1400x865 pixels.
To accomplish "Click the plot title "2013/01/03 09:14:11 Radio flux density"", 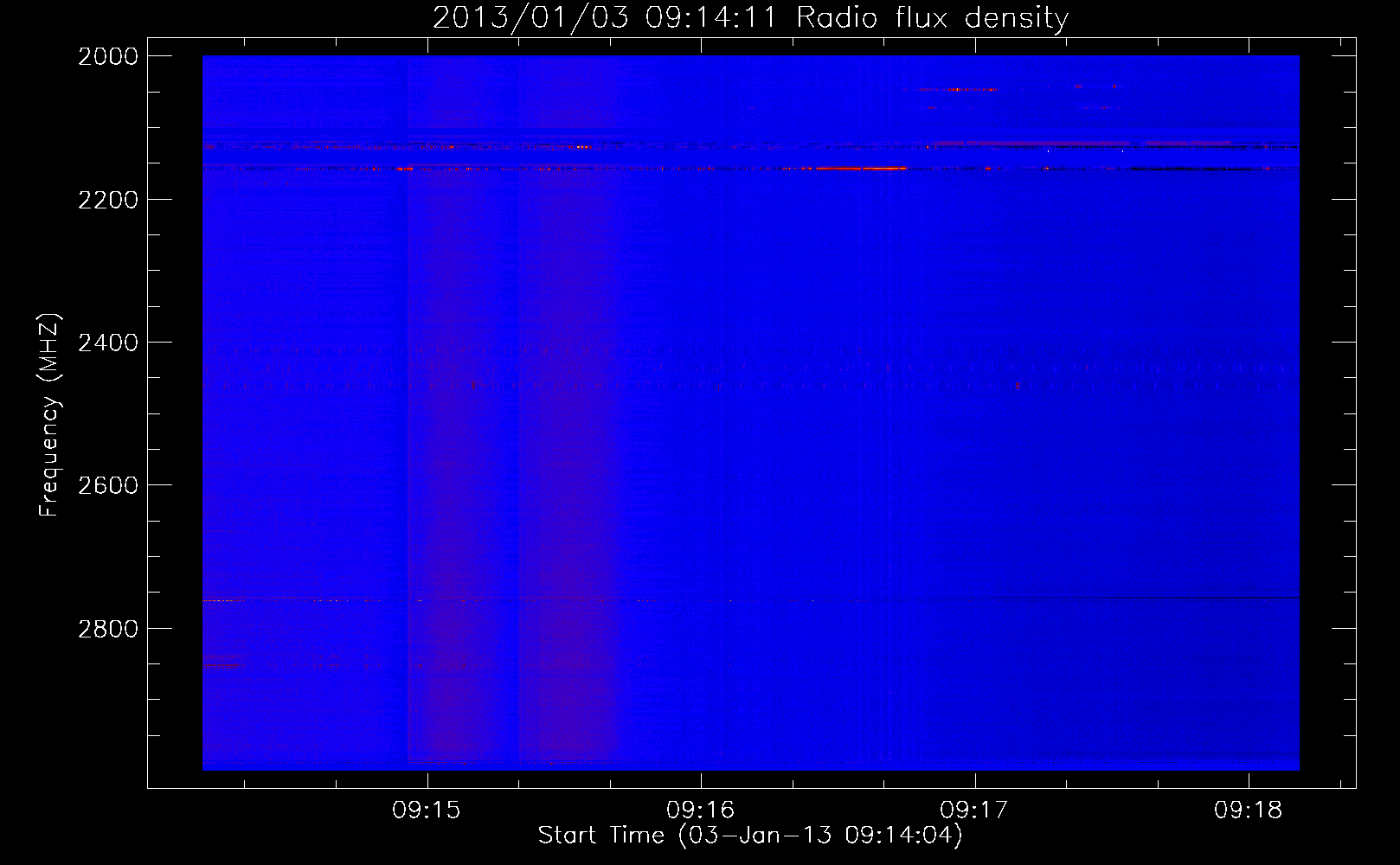I will click(750, 17).
